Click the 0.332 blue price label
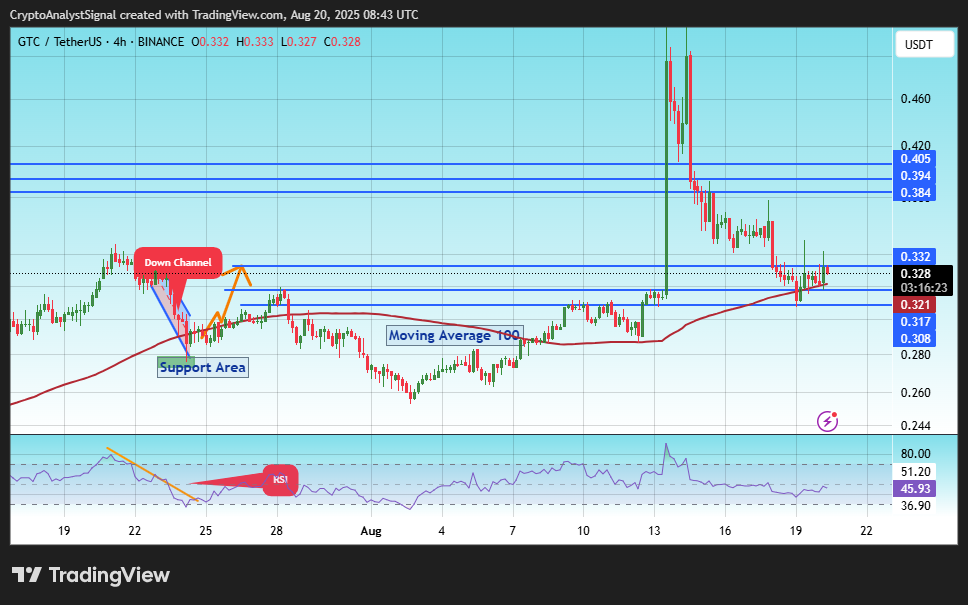This screenshot has height=605, width=968. tap(915, 257)
